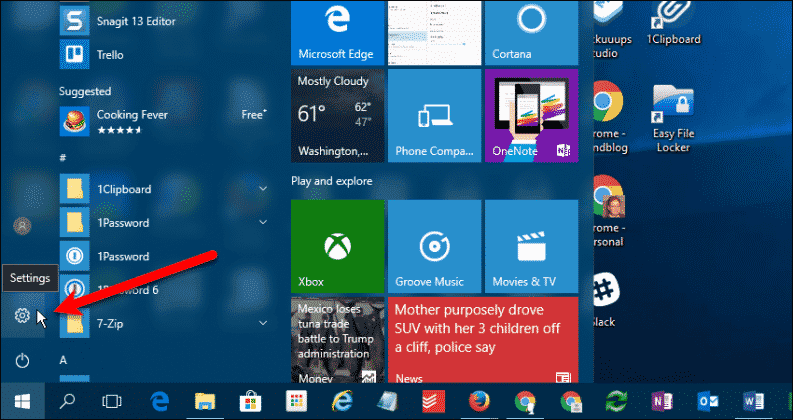Expand the 1Clipboard folder chevron

(x=263, y=189)
